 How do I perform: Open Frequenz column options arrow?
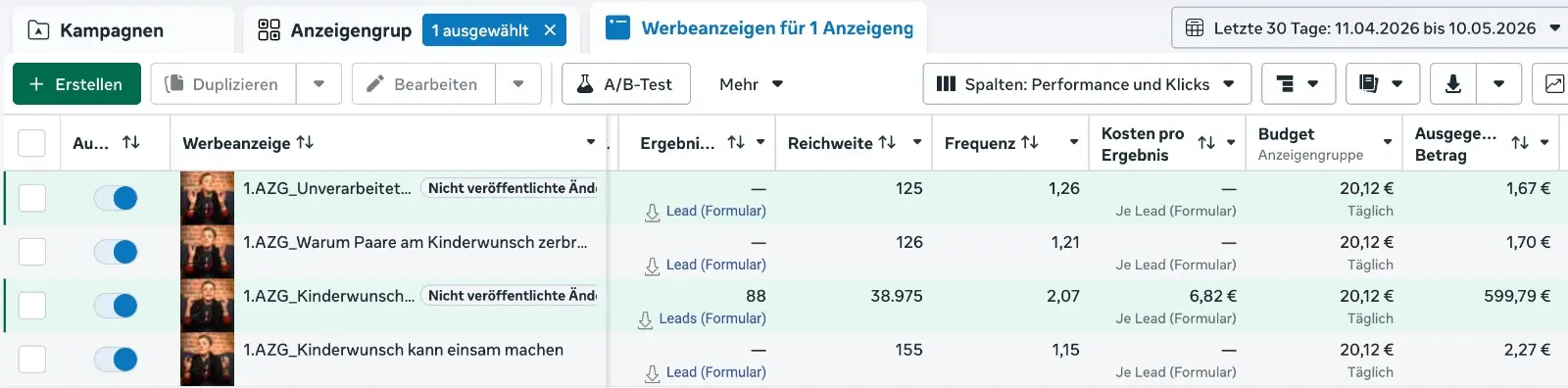pos(1074,143)
